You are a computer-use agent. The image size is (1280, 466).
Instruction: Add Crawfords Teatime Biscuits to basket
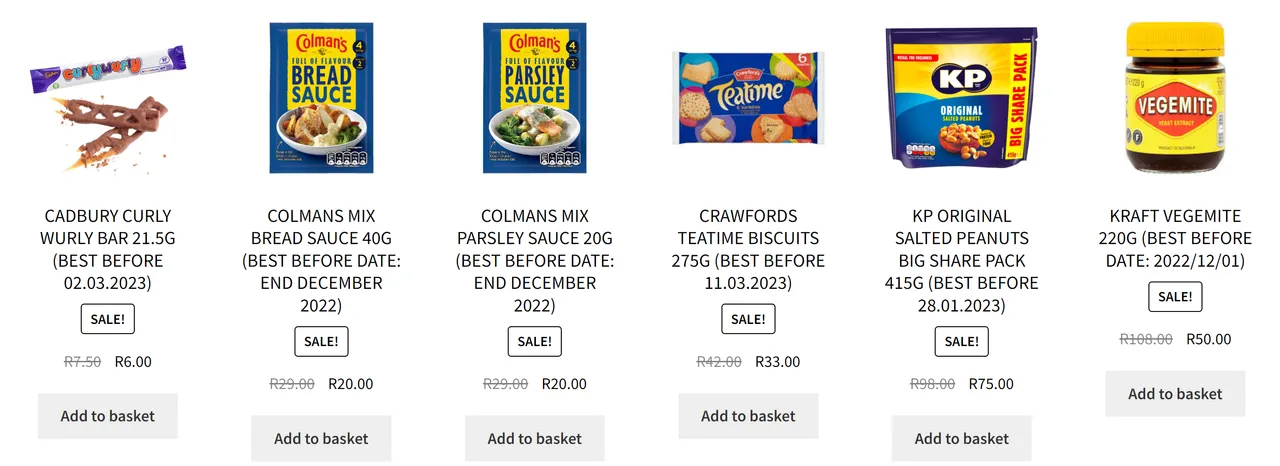pos(748,416)
